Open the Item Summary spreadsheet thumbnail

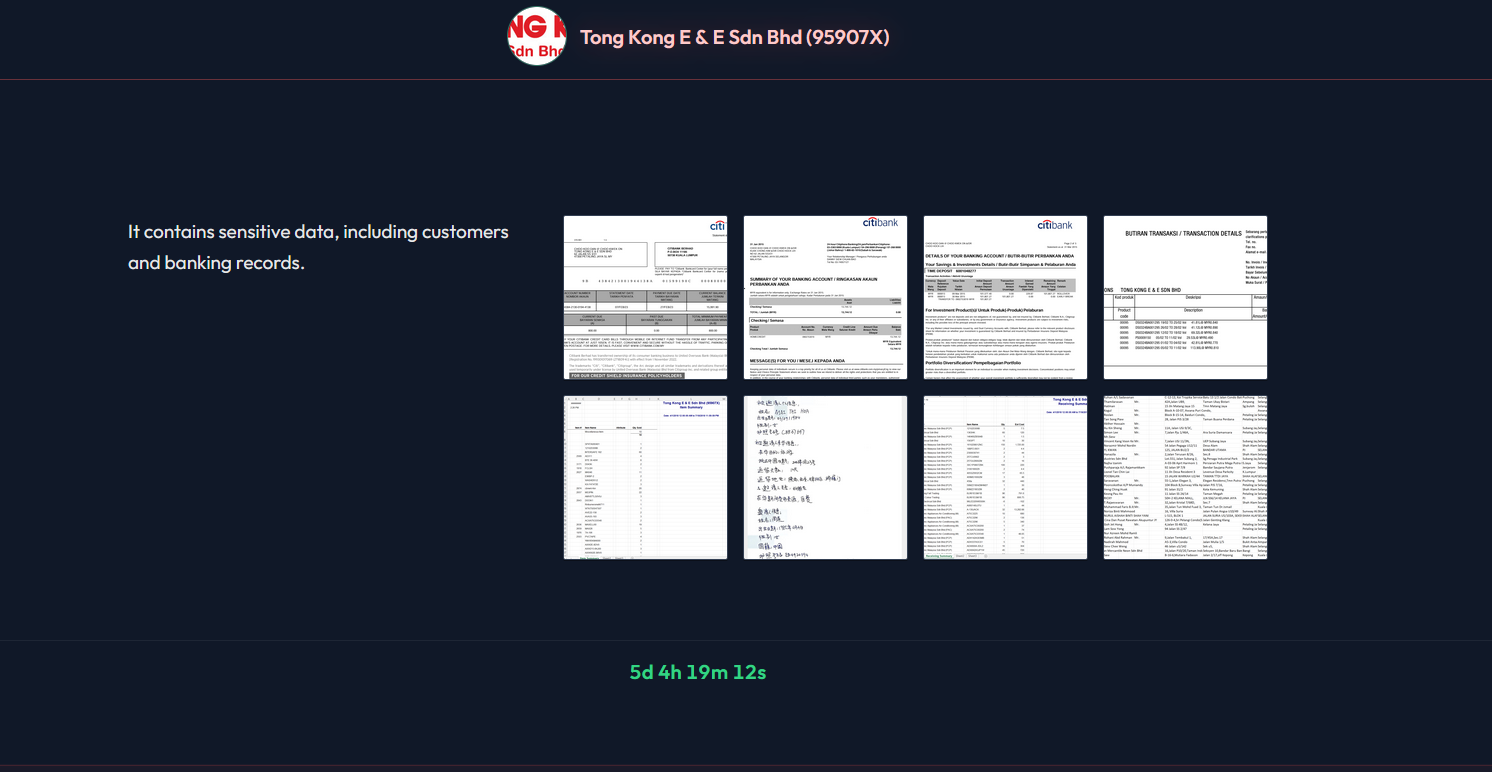tap(645, 477)
